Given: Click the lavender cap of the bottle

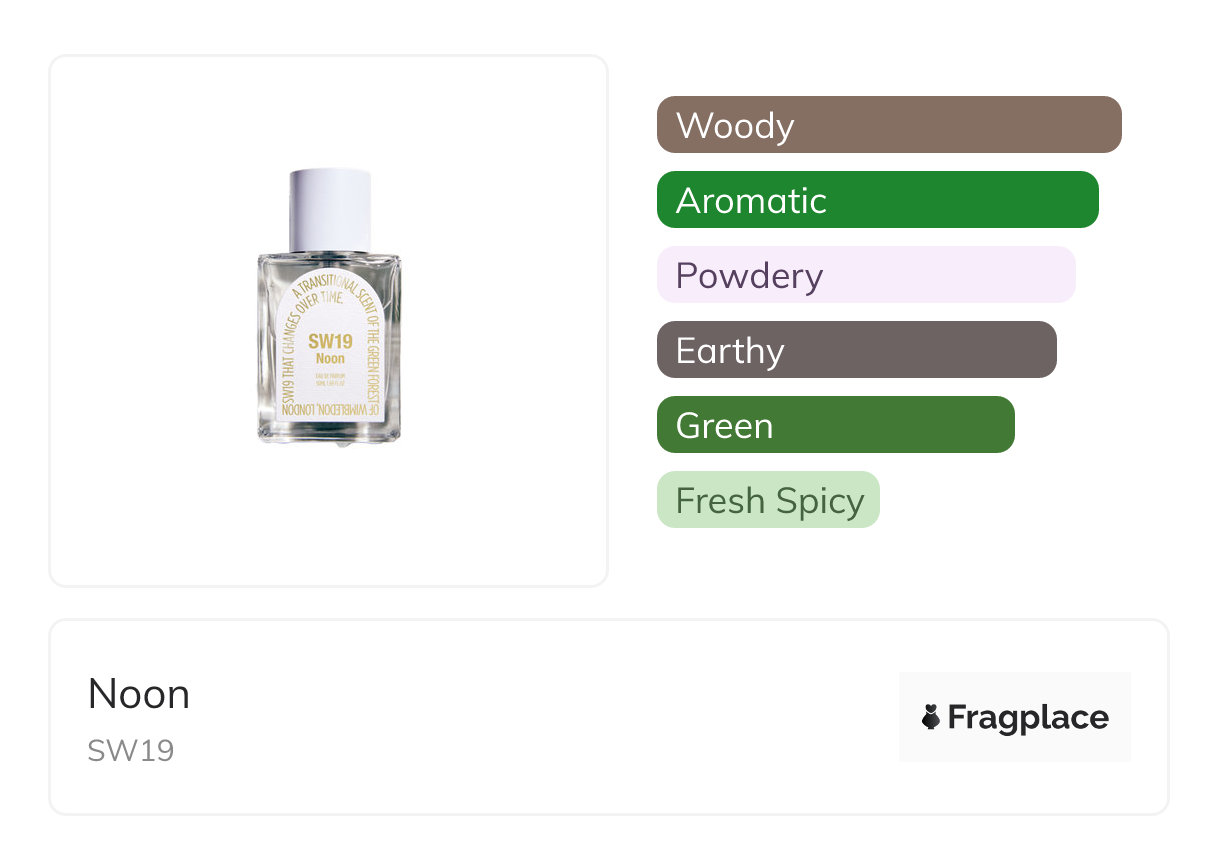Looking at the screenshot, I should (x=331, y=209).
